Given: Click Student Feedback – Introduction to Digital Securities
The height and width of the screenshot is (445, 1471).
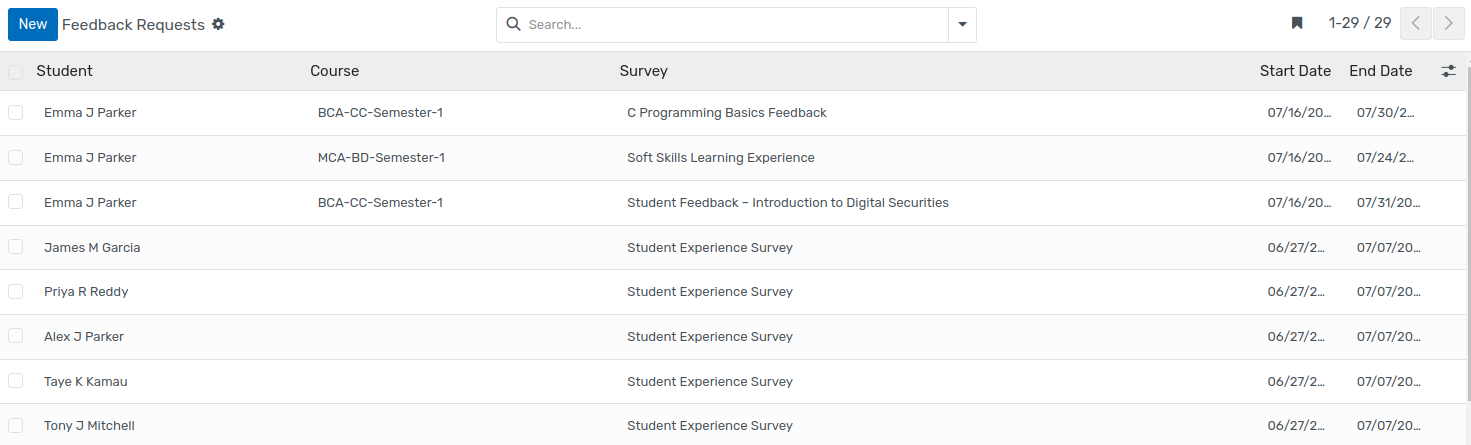Looking at the screenshot, I should pos(788,203).
